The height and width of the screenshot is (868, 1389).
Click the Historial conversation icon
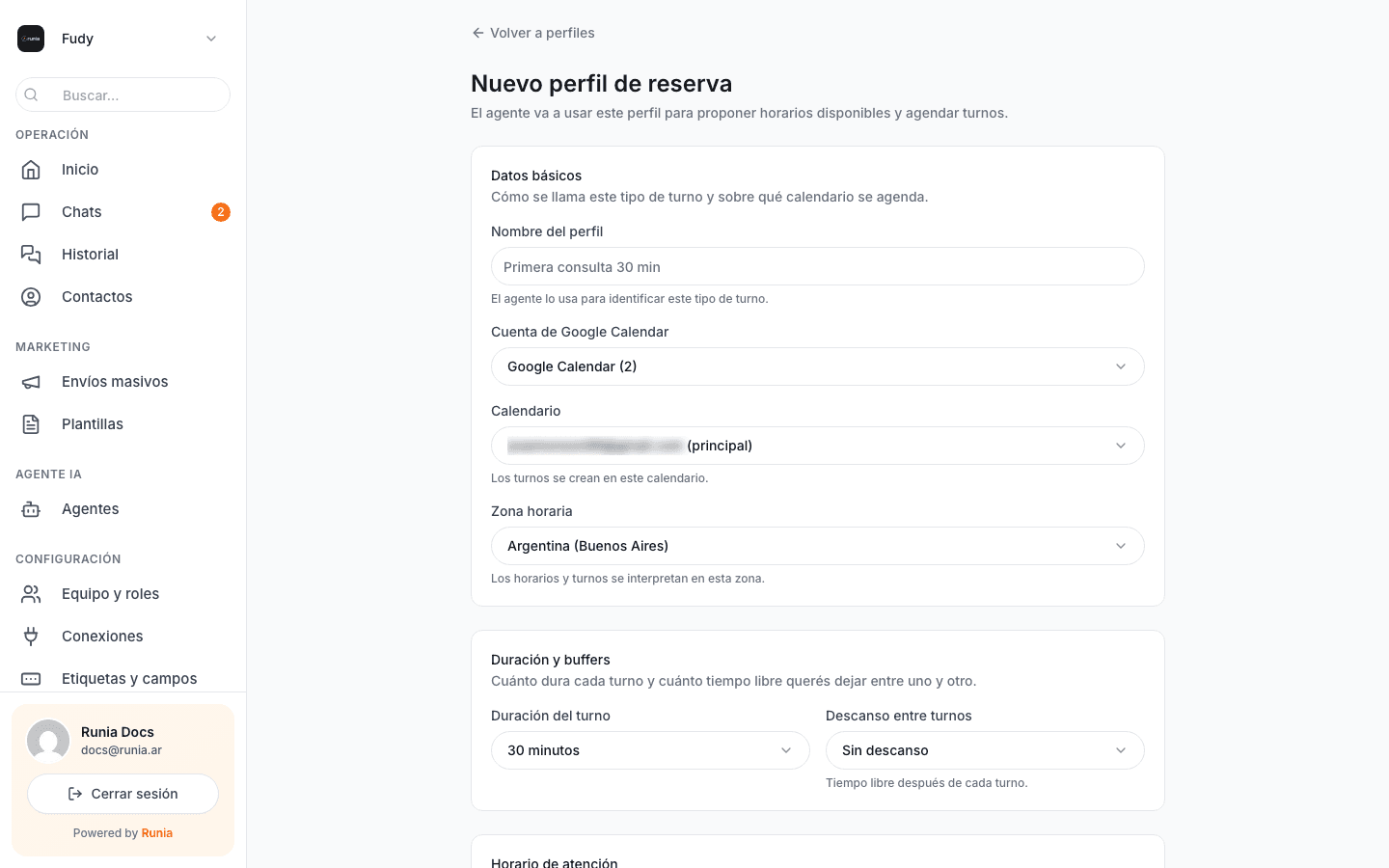pos(31,255)
